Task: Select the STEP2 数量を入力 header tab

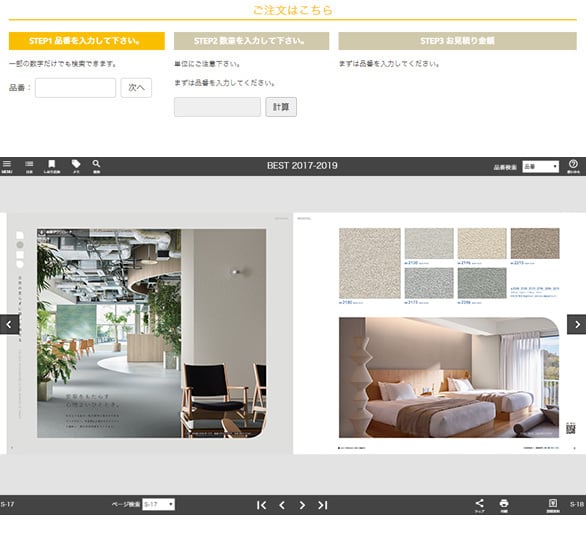Action: tap(252, 41)
